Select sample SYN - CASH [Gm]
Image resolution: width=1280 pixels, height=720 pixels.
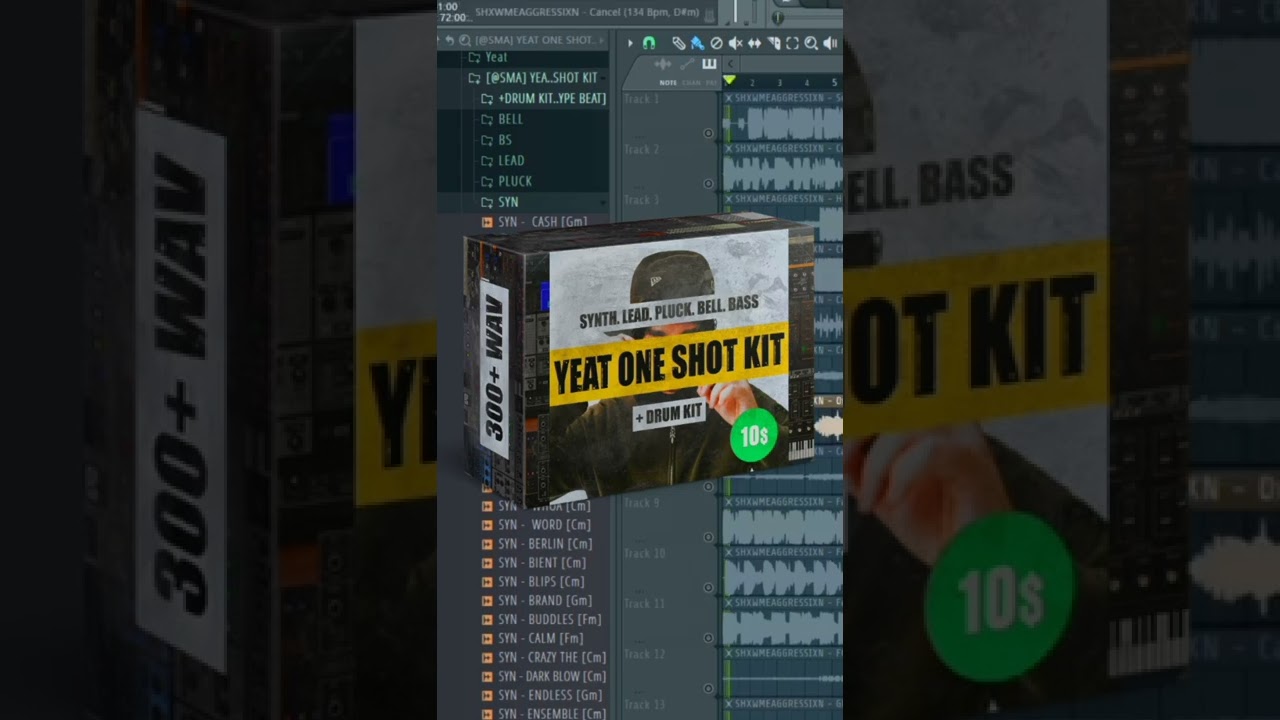click(x=534, y=222)
